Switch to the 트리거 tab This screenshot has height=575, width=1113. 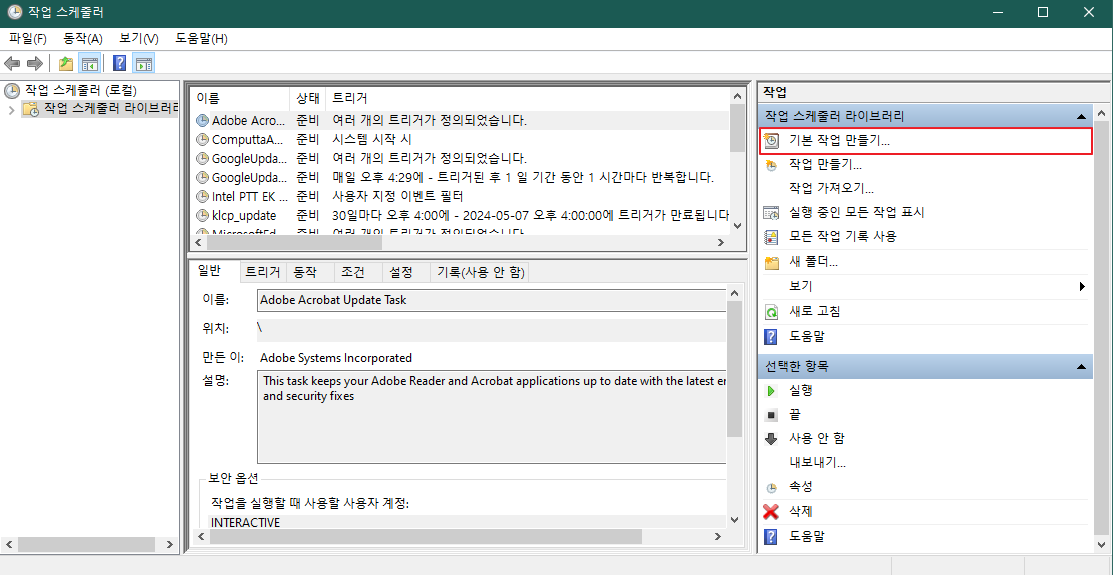coord(263,272)
